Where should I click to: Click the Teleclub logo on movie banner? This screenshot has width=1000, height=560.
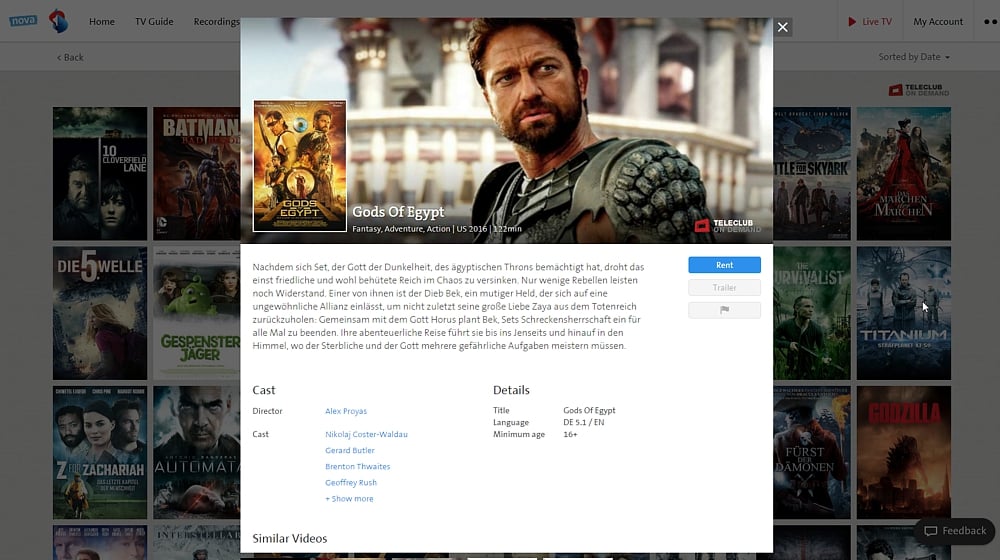click(727, 226)
